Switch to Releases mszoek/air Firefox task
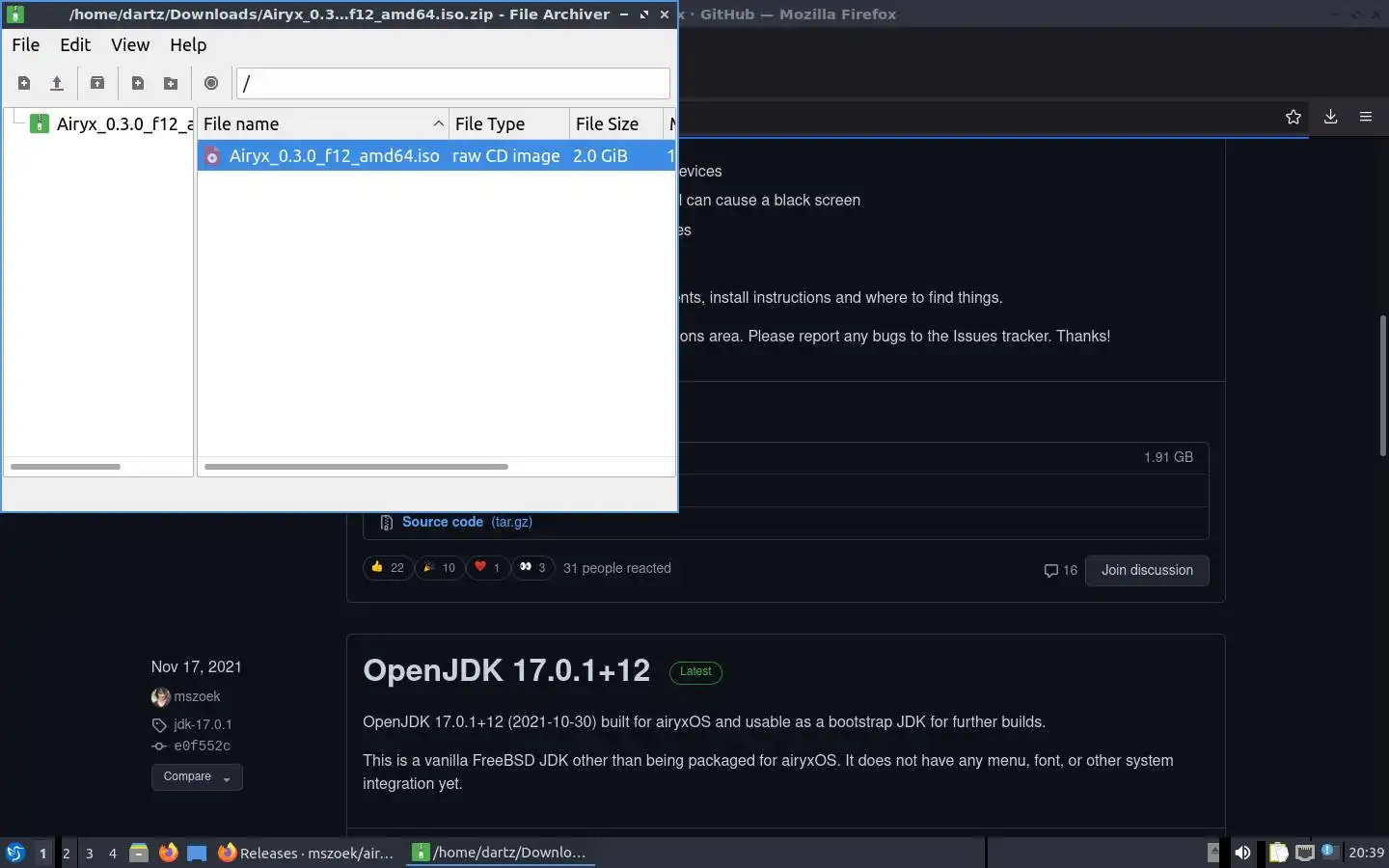 tap(306, 853)
